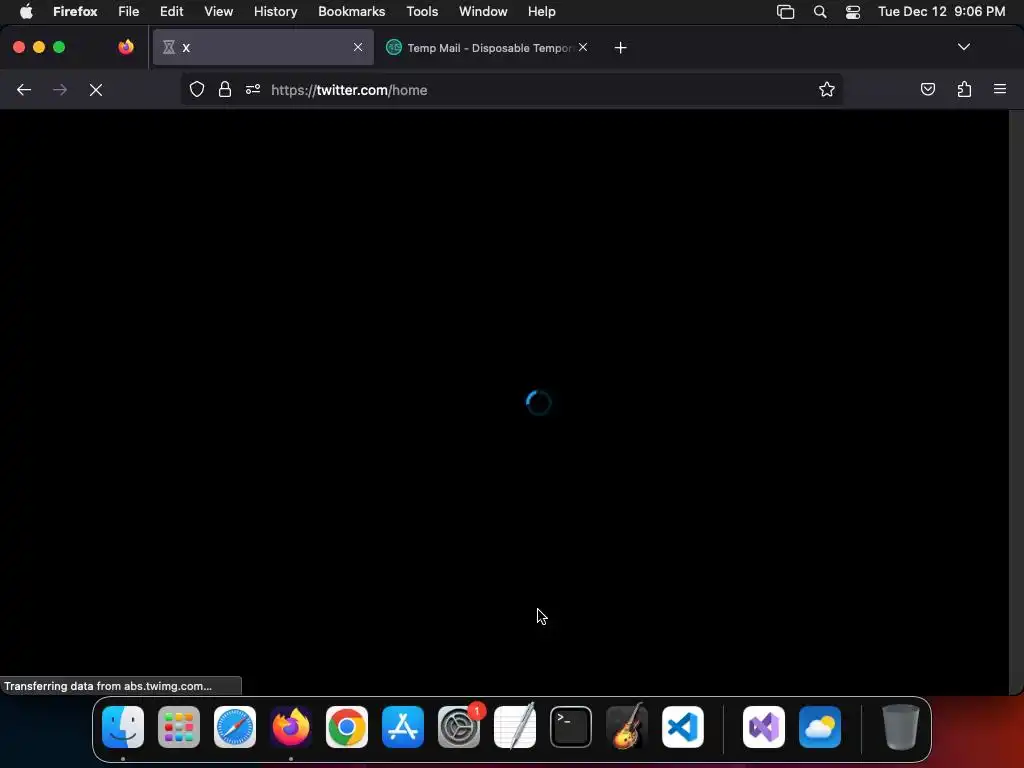Viewport: 1024px width, 768px height.
Task: Close the X twitter tab
Action: (358, 47)
